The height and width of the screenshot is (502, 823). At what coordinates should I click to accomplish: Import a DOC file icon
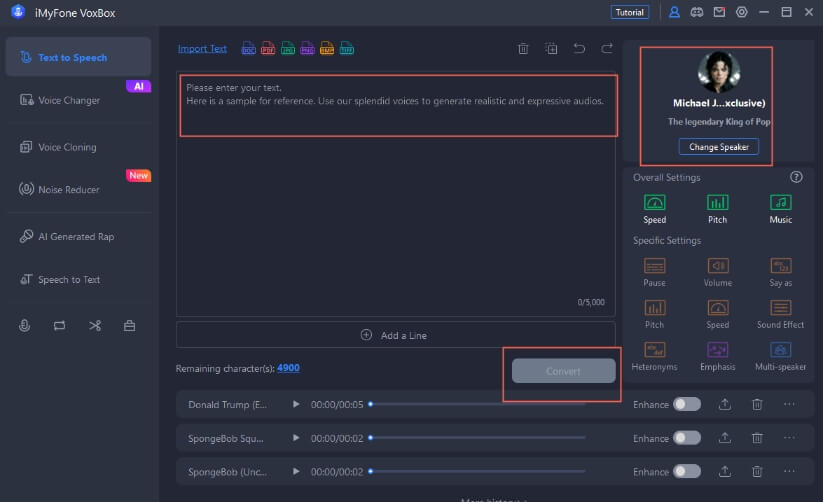tap(248, 48)
